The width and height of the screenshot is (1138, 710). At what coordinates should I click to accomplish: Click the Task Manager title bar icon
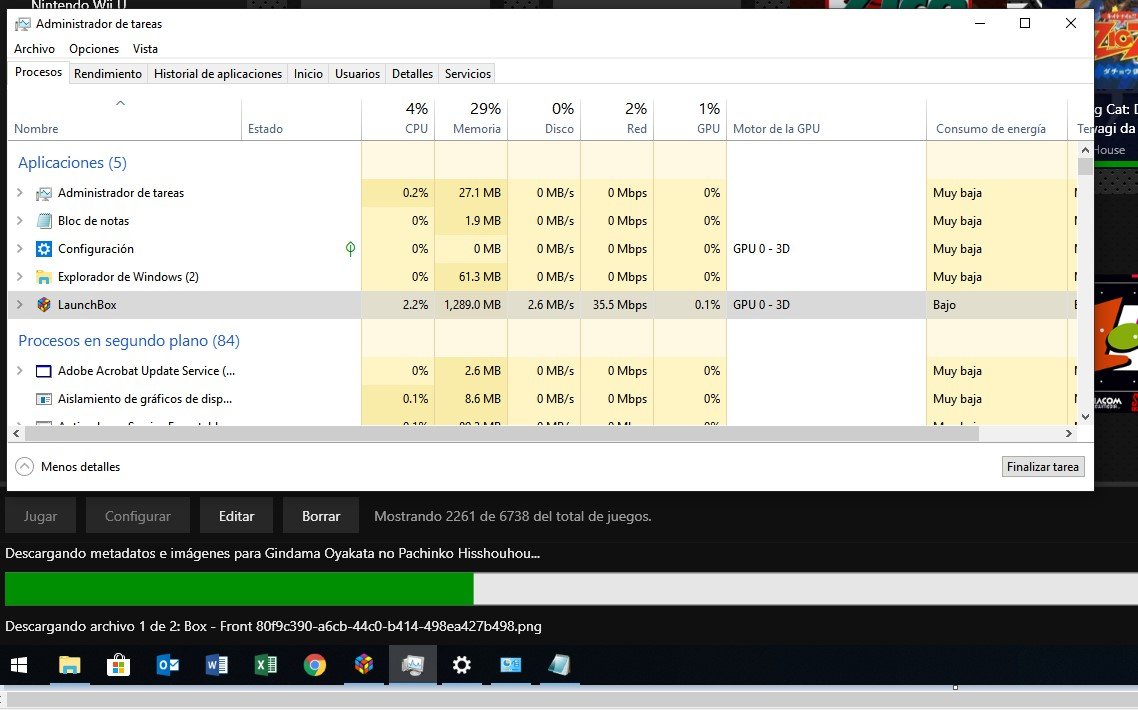(23, 24)
